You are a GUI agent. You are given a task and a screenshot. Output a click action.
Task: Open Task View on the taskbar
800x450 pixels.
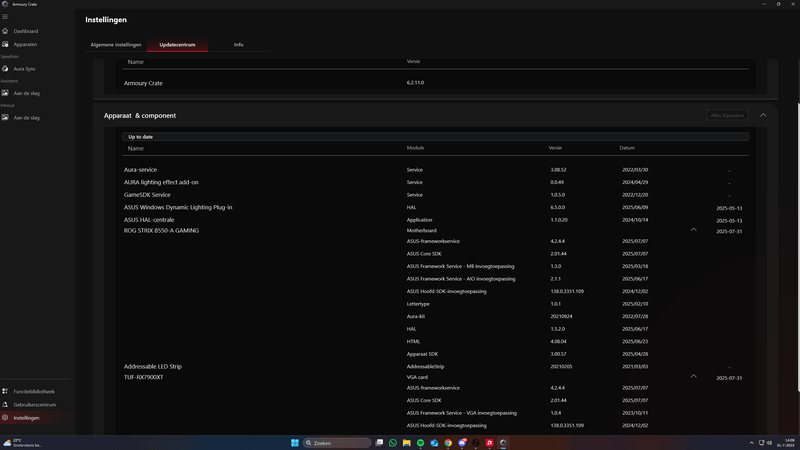[x=379, y=443]
